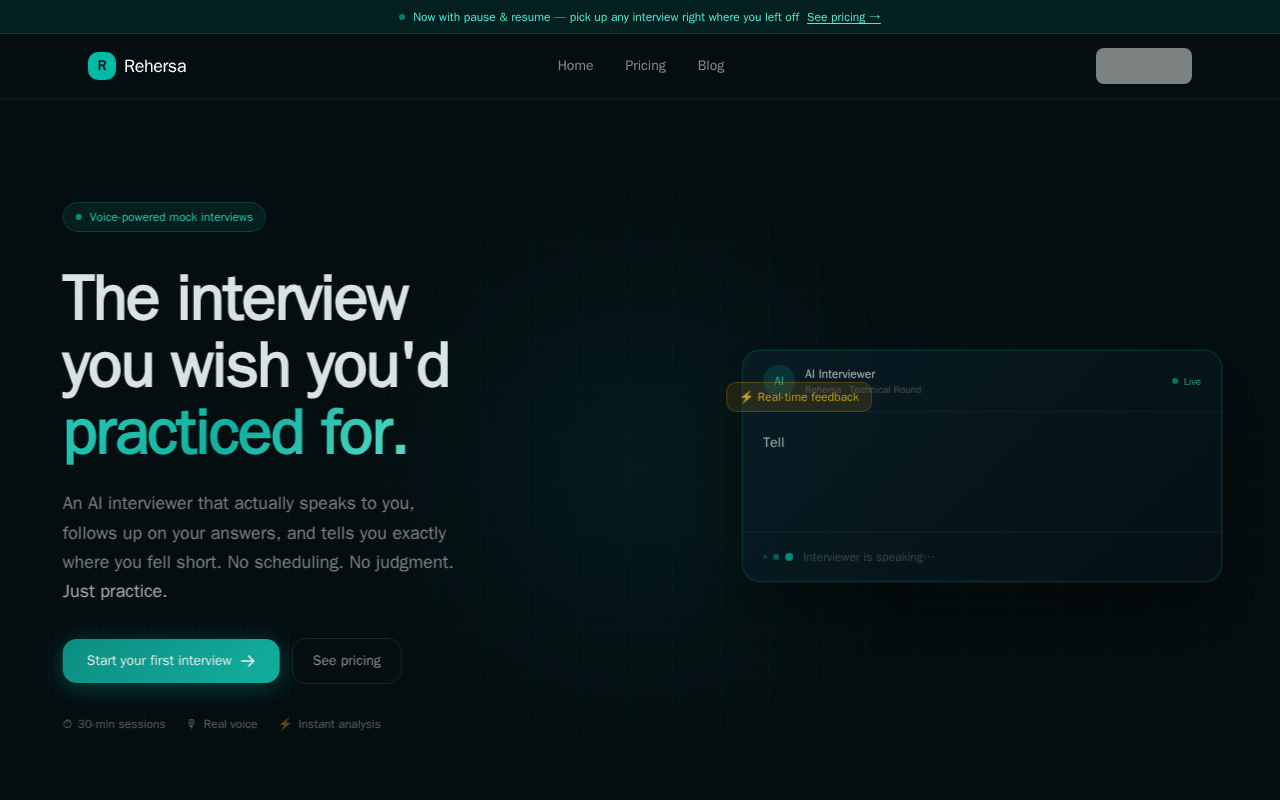Click the outlined "See pricing" button below the hero text
1280x800 pixels.
(347, 661)
